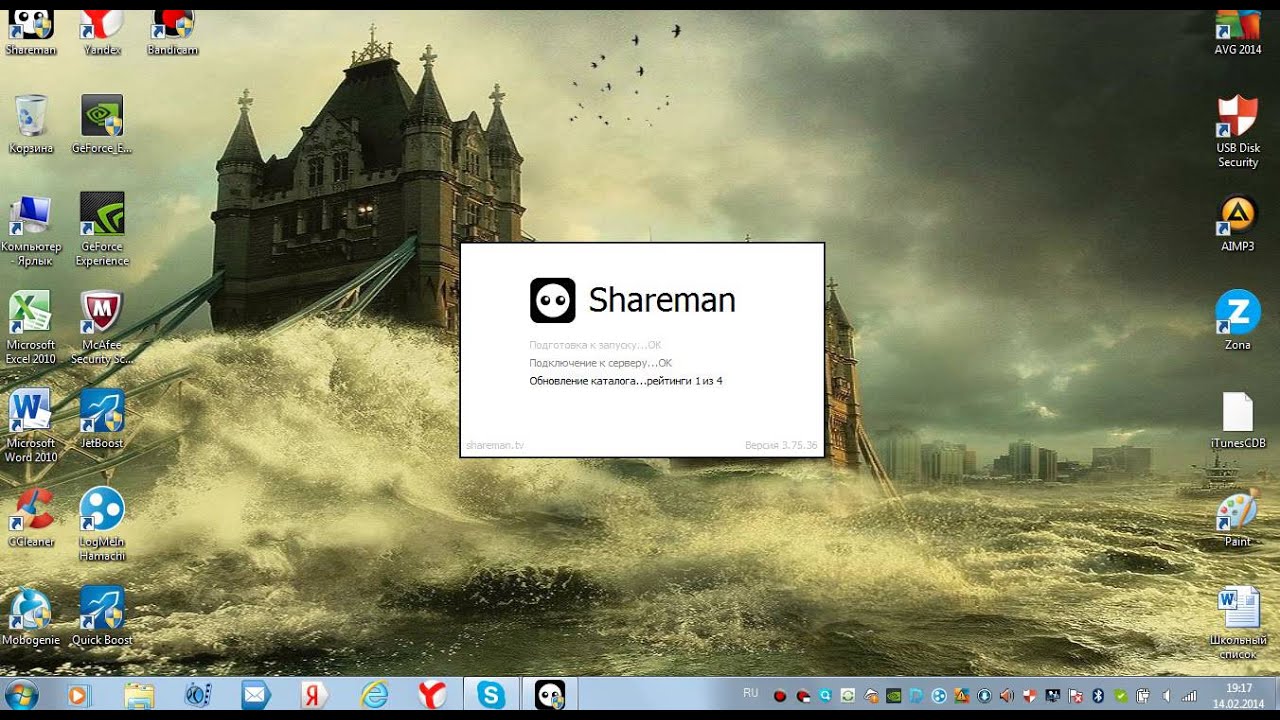Launch Internet Explorer from the taskbar
The width and height of the screenshot is (1280, 720).
[x=374, y=694]
